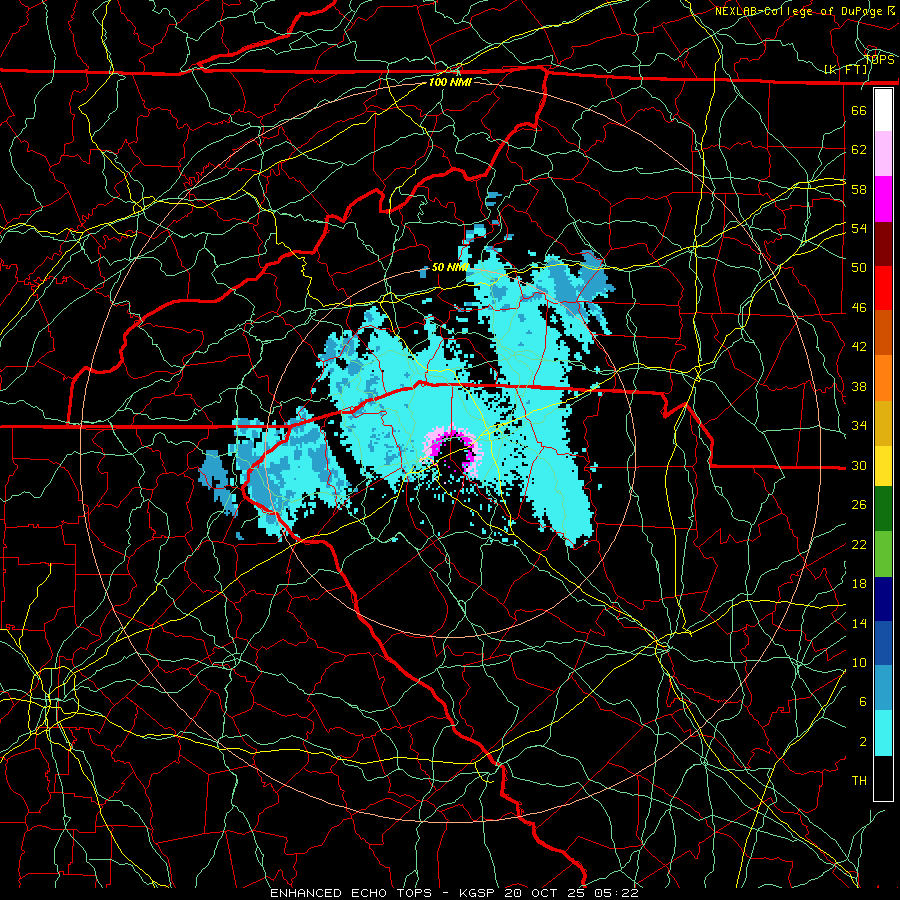The width and height of the screenshot is (900, 900).
Task: Click the legend value "30"
Action: pos(859,465)
